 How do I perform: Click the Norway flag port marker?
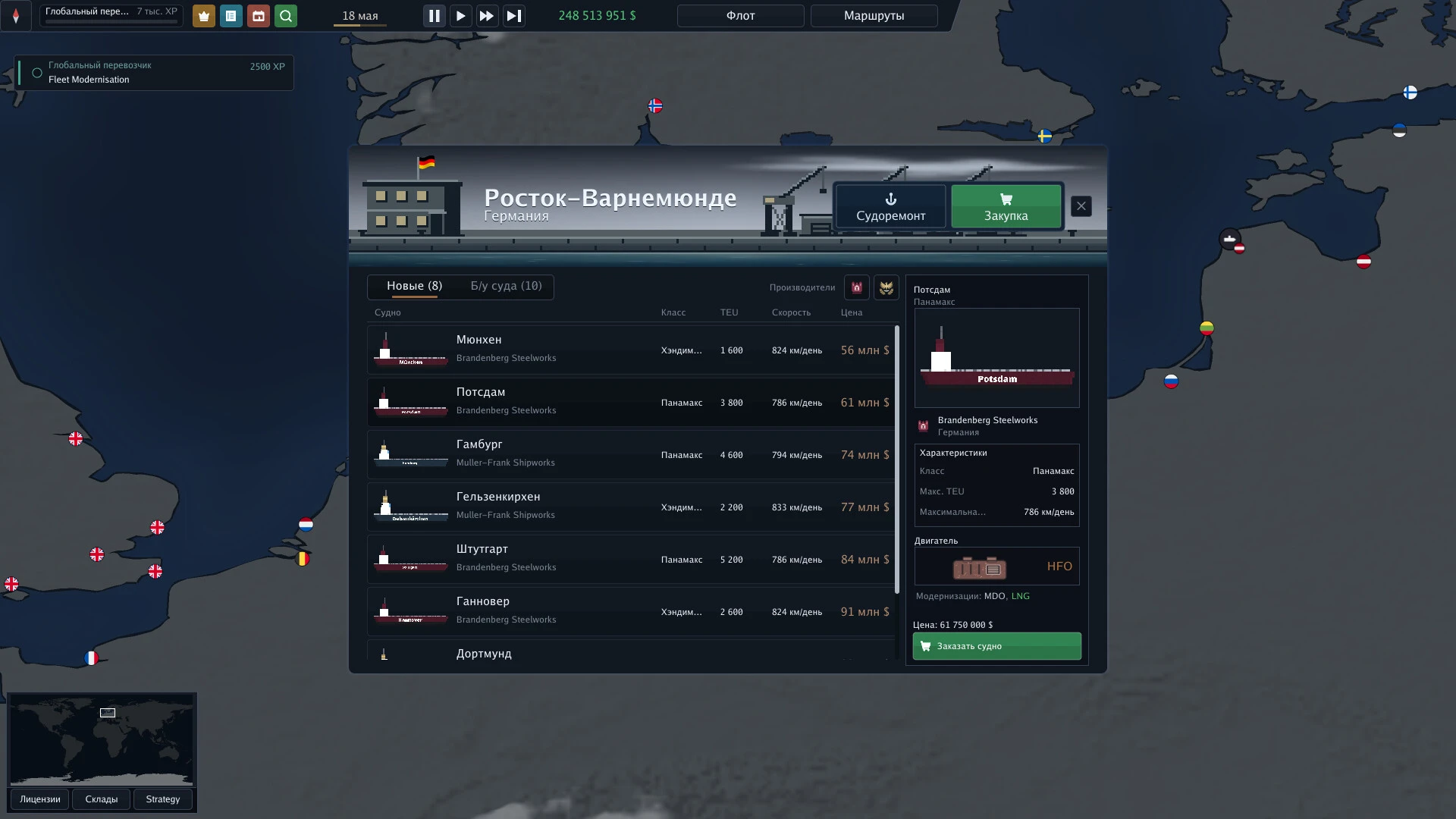(656, 105)
